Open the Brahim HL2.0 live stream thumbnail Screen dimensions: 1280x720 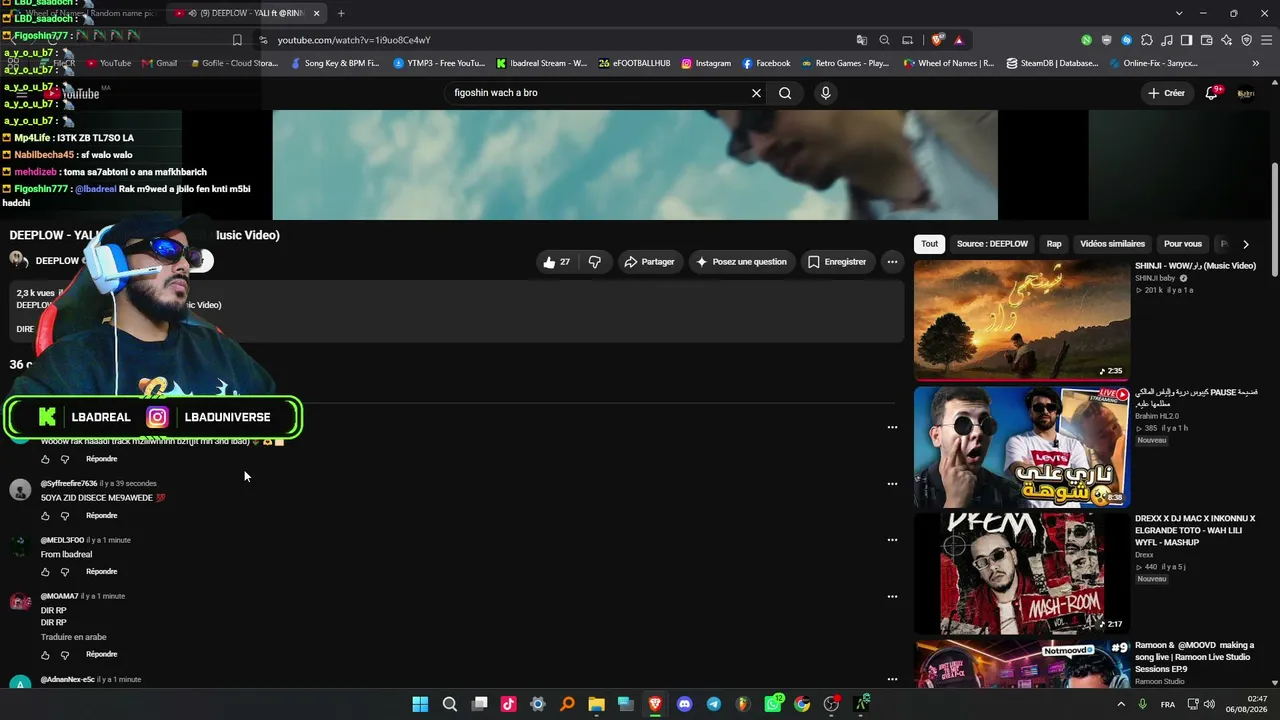point(1022,447)
